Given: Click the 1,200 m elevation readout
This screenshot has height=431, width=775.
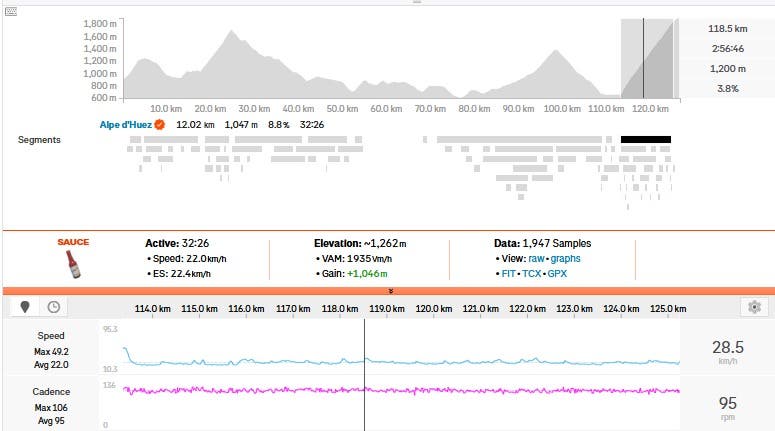Looking at the screenshot, I should pos(728,69).
